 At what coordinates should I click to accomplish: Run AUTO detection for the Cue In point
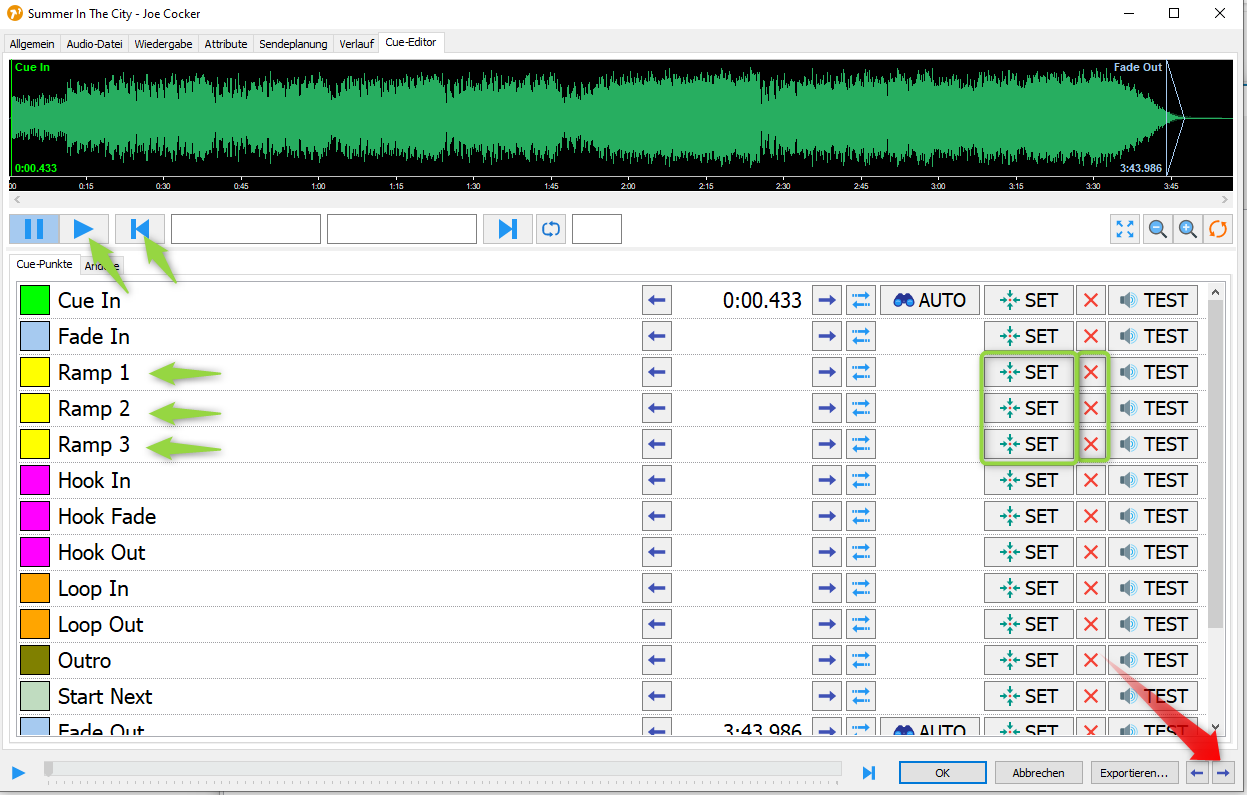[929, 299]
